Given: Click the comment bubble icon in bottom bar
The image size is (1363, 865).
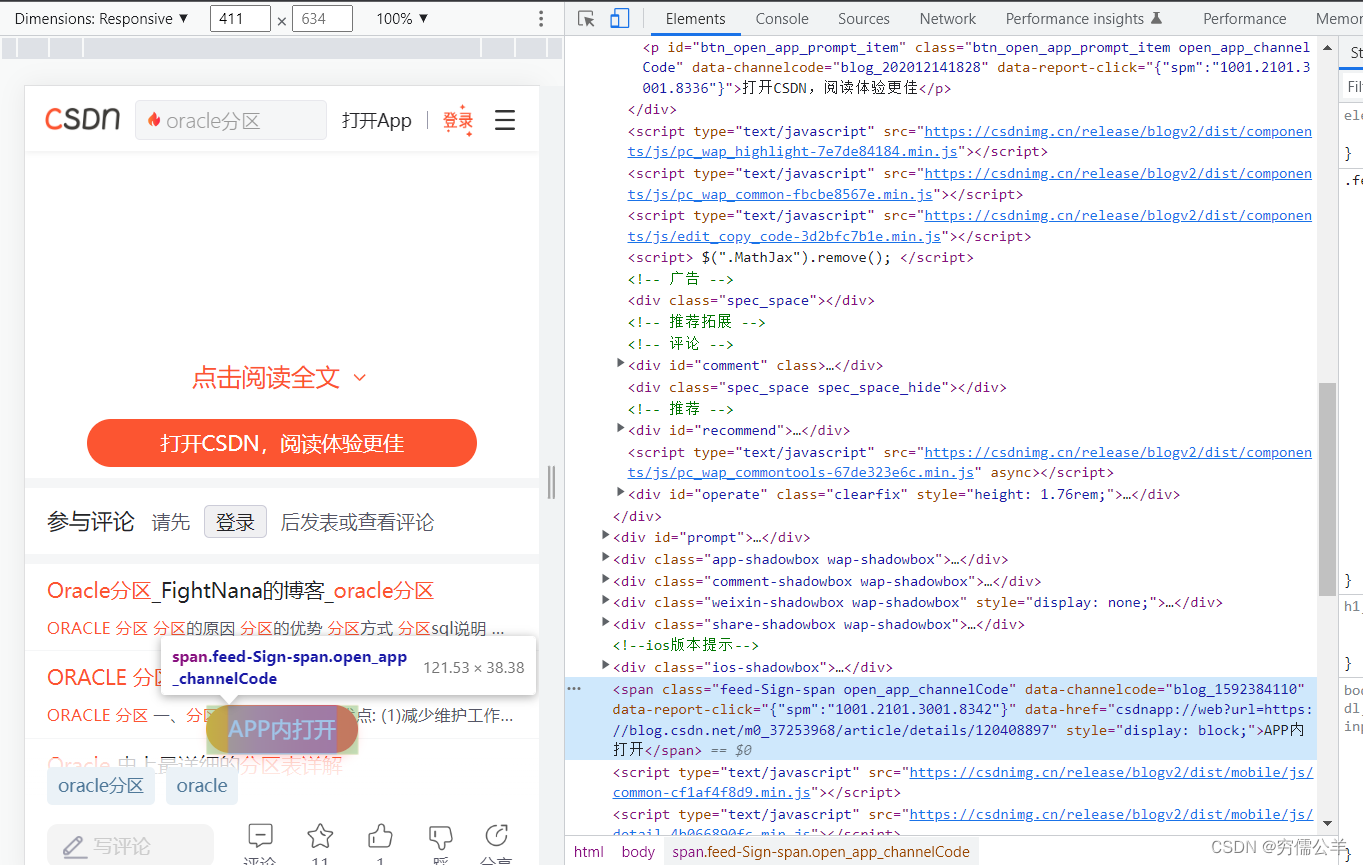Looking at the screenshot, I should point(260,836).
